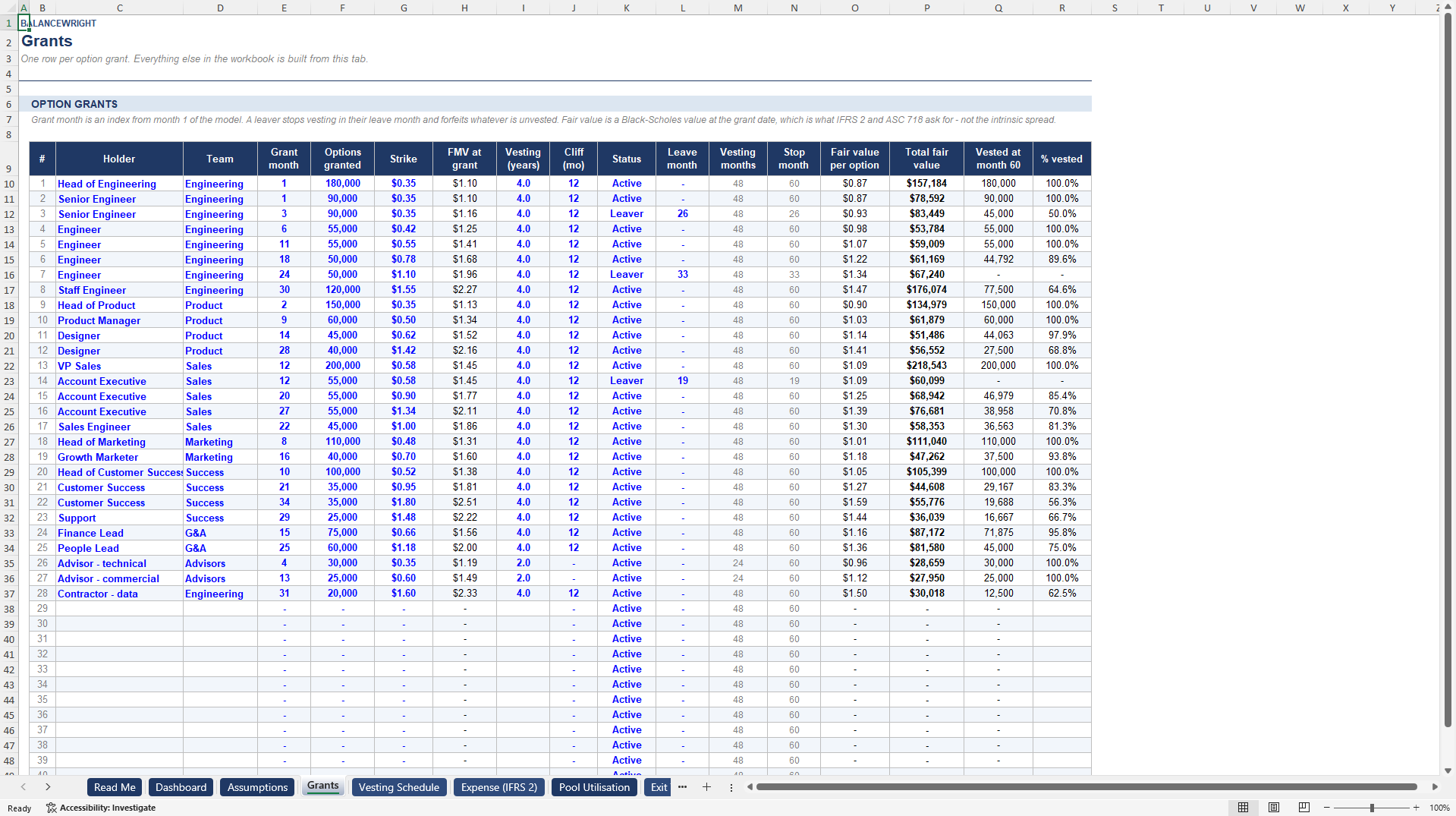Open tab bar options vertical dots
Image resolution: width=1456 pixels, height=816 pixels.
731,787
